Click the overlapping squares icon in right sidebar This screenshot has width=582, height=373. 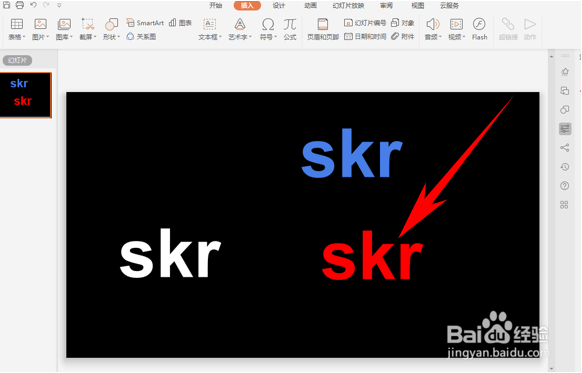pos(565,91)
